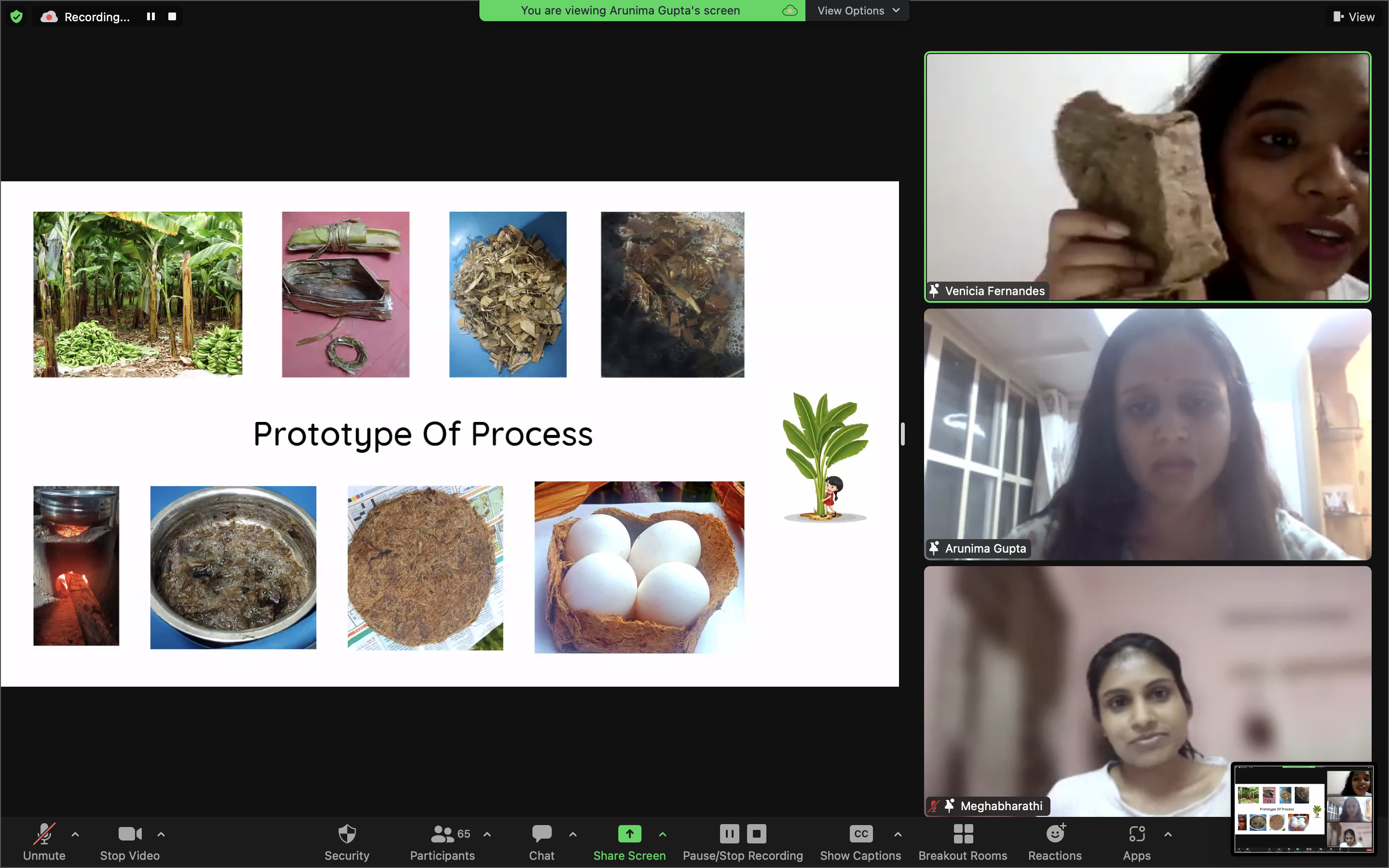Expand video options arrow beside Stop Video
Screen dimensions: 1389x868
click(x=161, y=834)
